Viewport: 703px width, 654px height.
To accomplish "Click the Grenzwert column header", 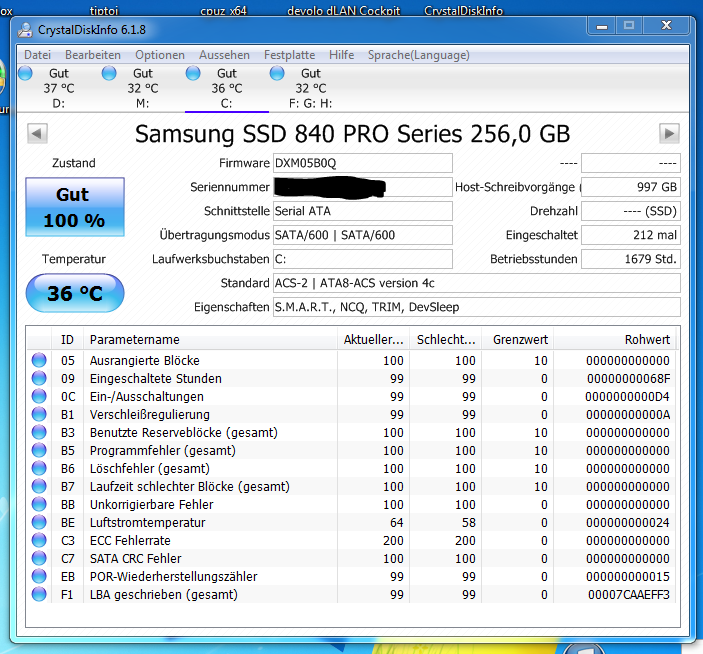I will (x=518, y=340).
